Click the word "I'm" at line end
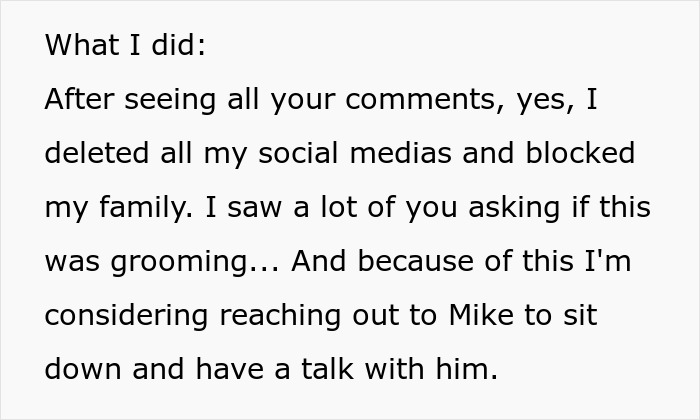This screenshot has height=420, width=700. pyautogui.click(x=614, y=262)
